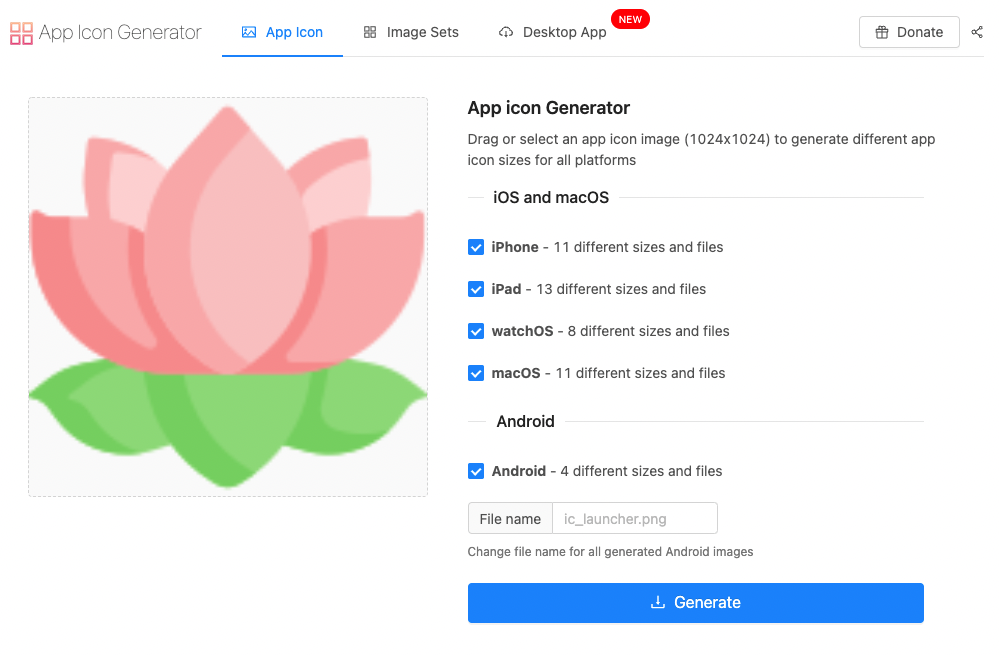
Task: Click the Donate button
Action: point(909,32)
